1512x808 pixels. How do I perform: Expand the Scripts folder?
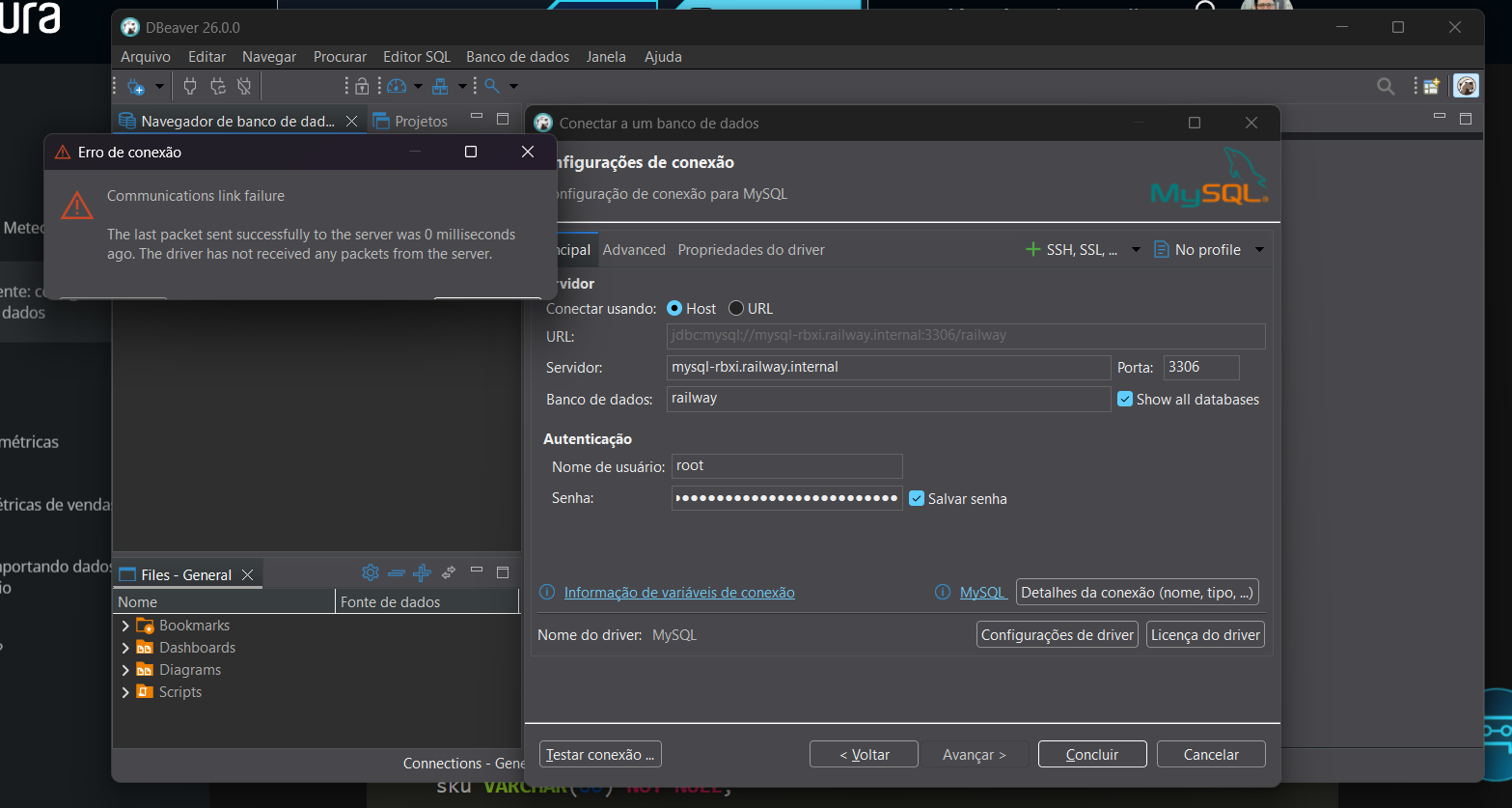(x=125, y=692)
